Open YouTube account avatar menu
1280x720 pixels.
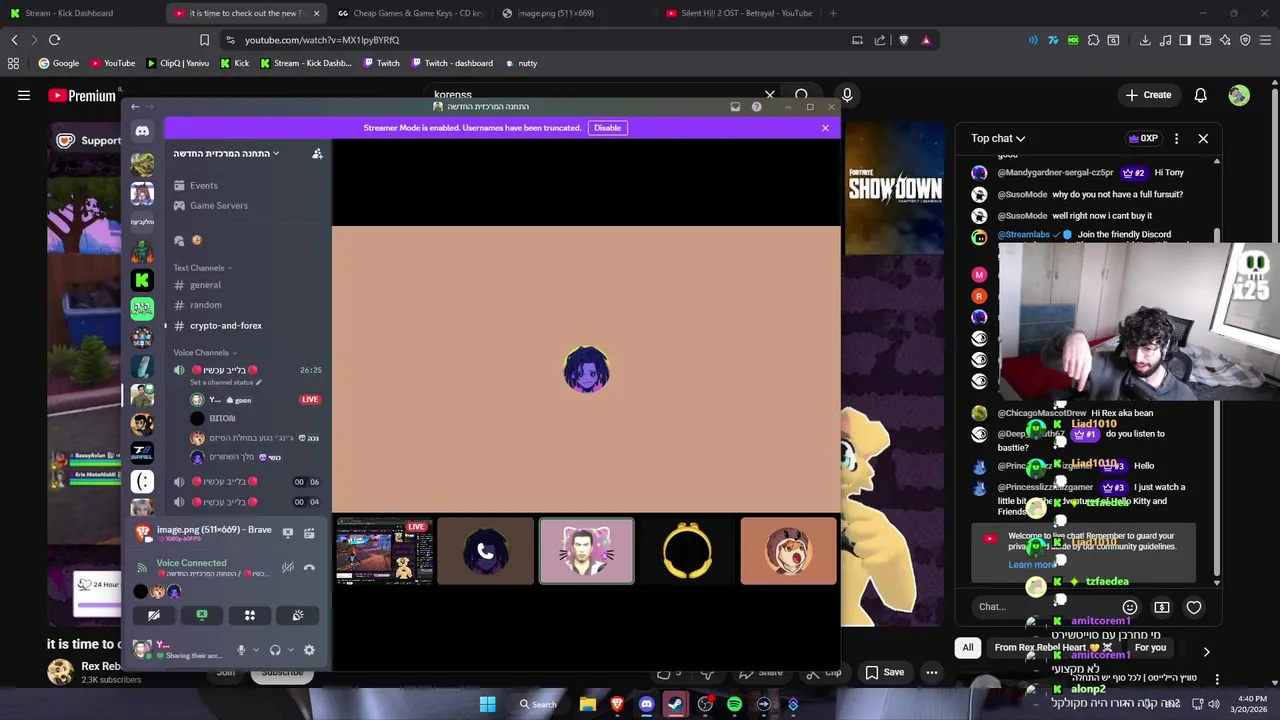tap(1239, 95)
